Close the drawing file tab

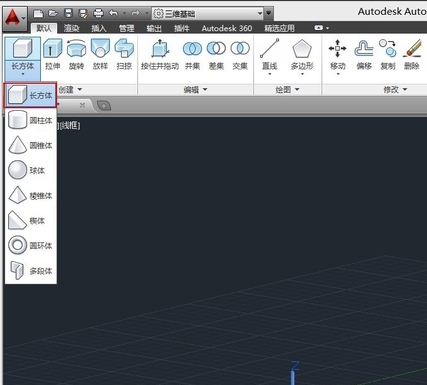[x=82, y=105]
